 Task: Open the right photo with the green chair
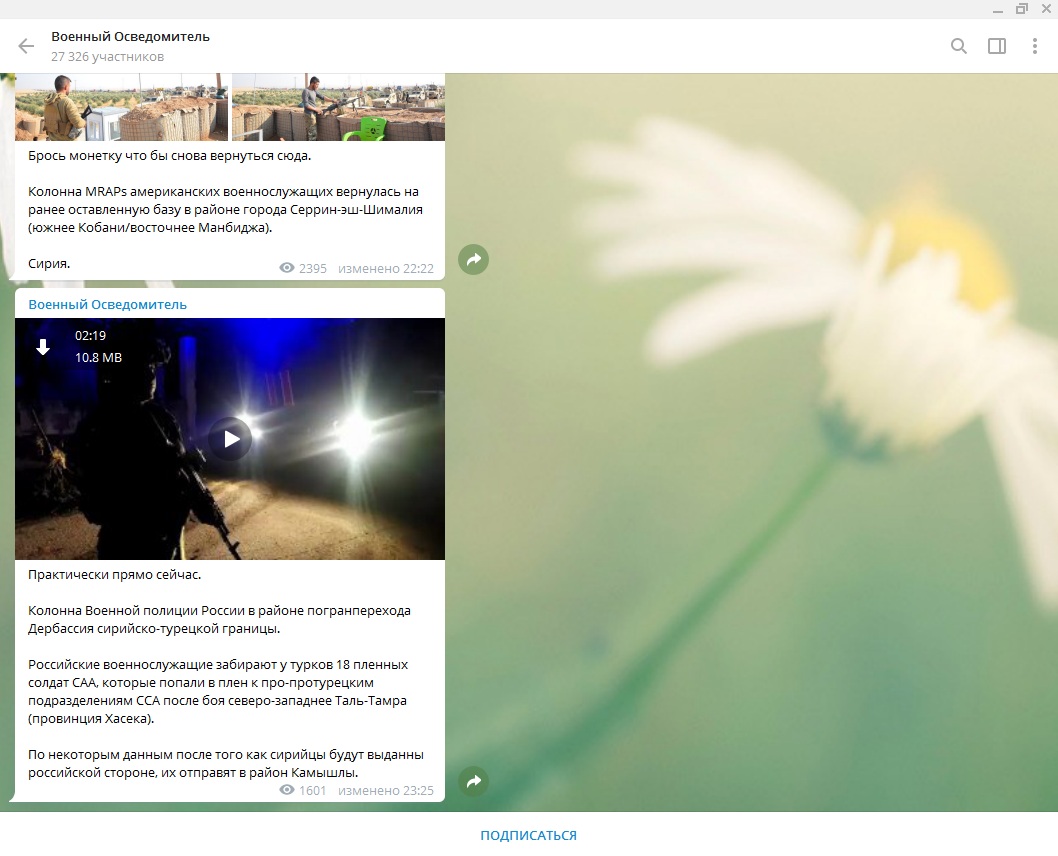[x=338, y=107]
